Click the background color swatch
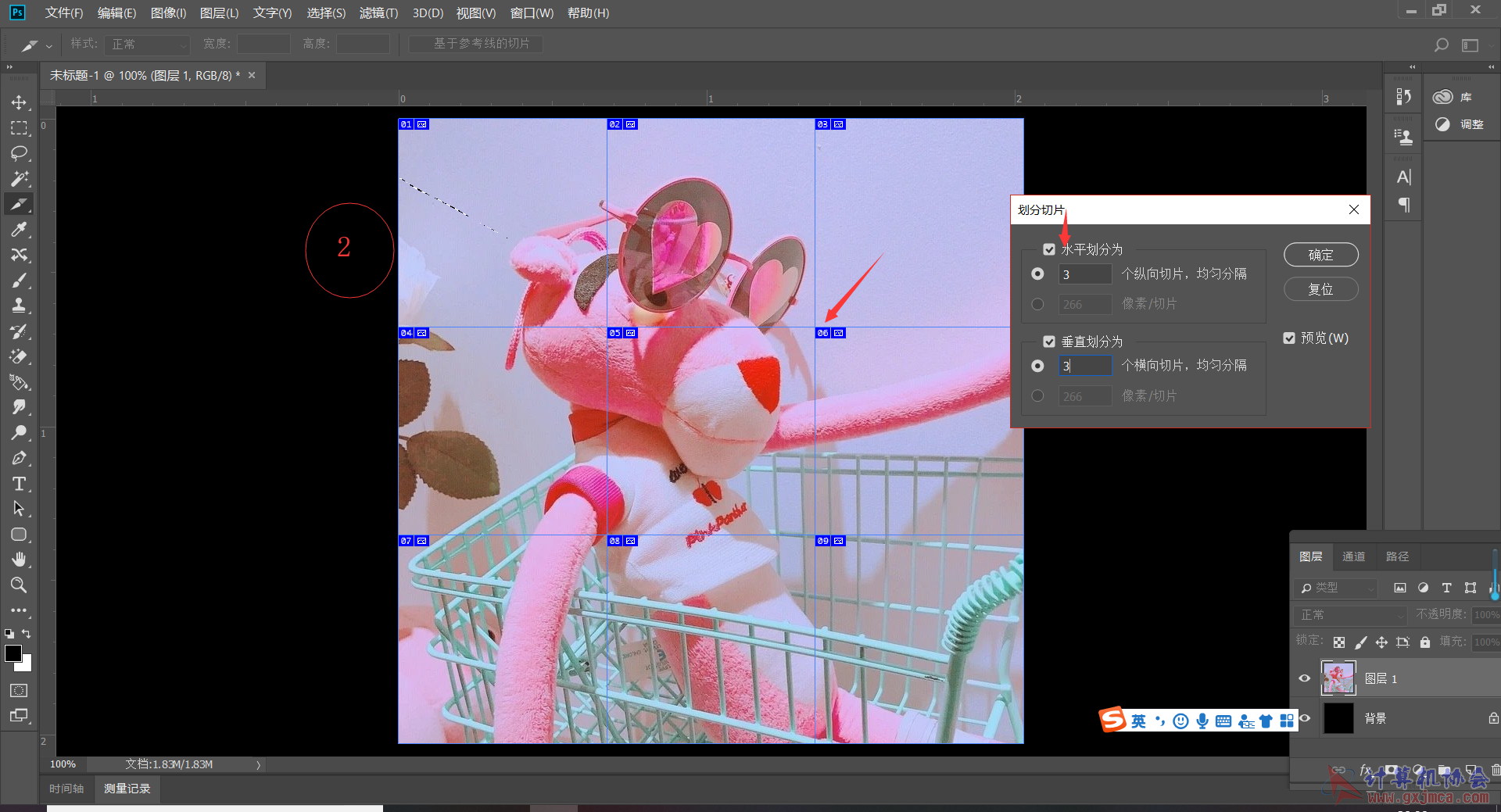This screenshot has height=812, width=1501. [x=27, y=665]
